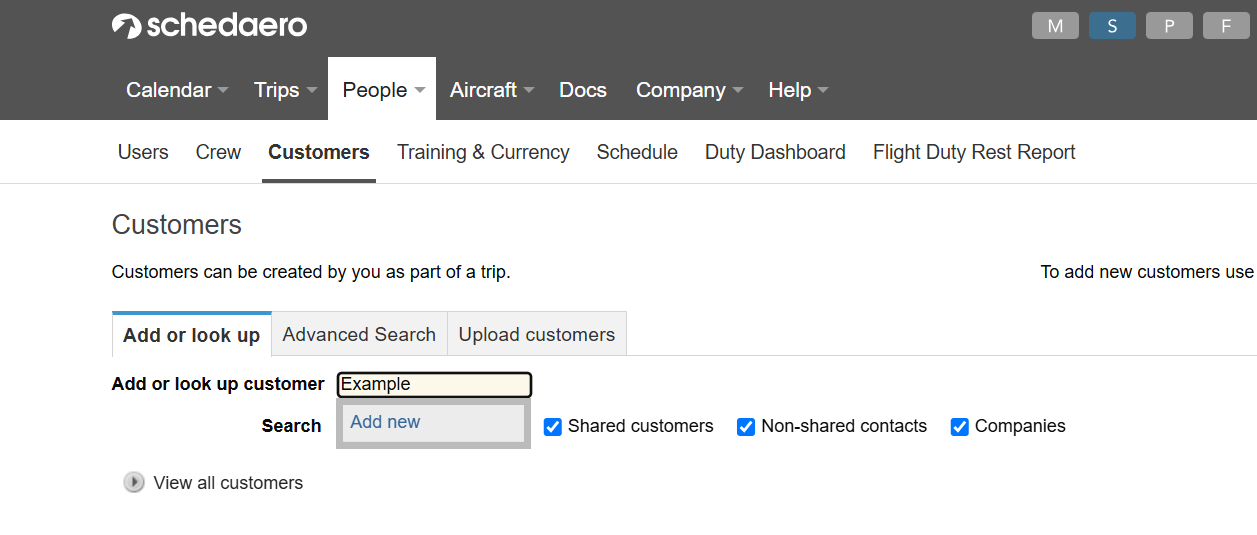This screenshot has width=1257, height=535.
Task: Click the M badge icon
Action: [x=1055, y=26]
